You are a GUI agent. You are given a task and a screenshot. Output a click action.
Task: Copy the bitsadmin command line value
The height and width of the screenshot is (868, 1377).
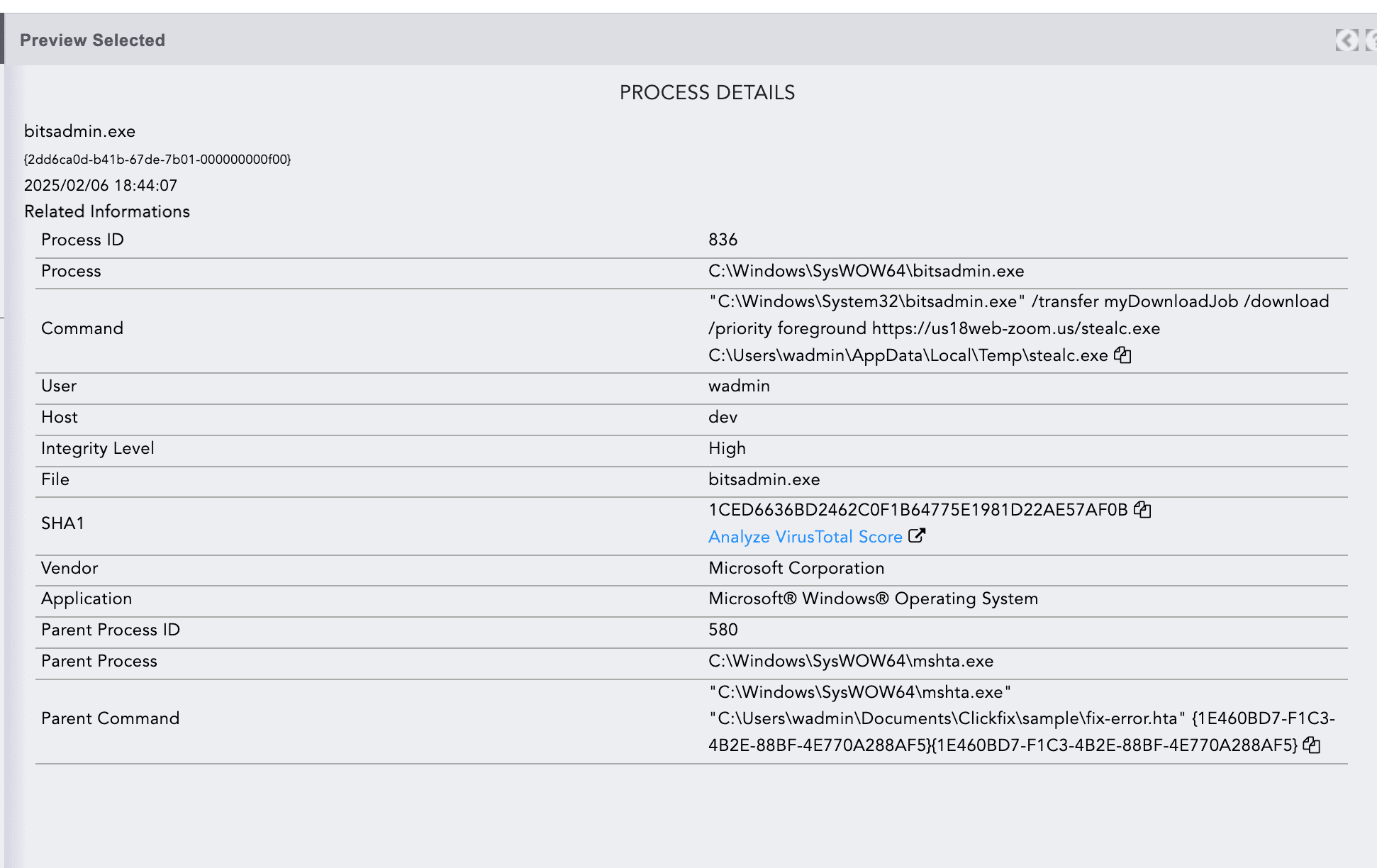coord(1122,355)
